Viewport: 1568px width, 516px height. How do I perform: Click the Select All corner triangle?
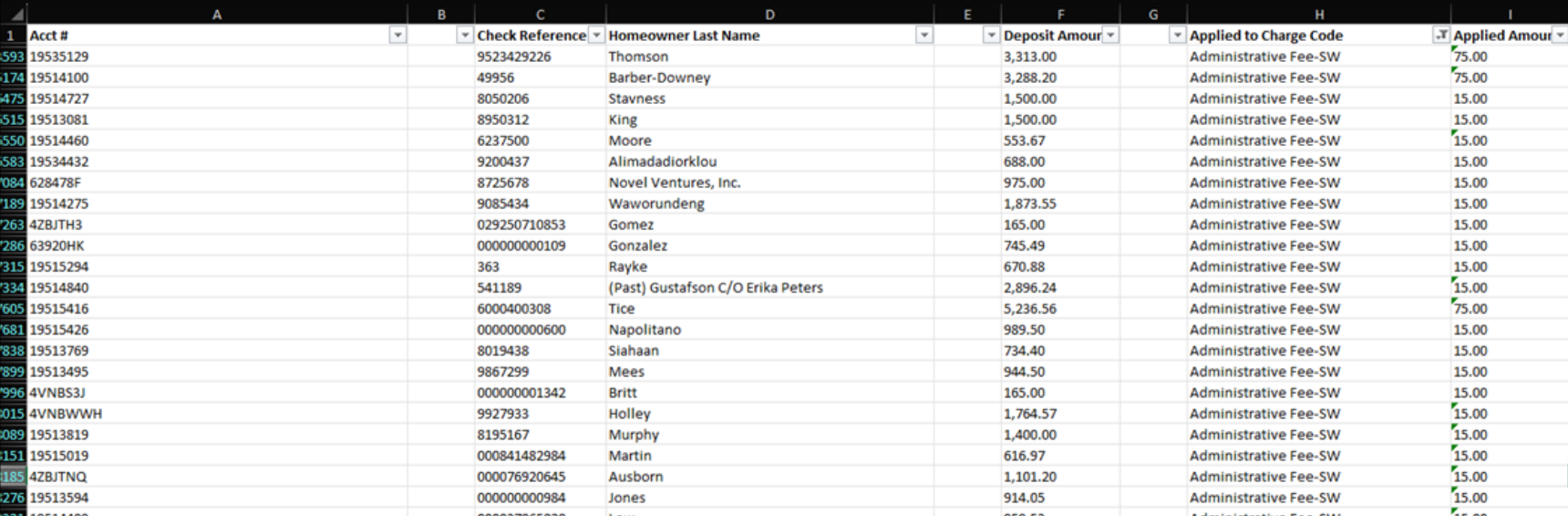(14, 15)
